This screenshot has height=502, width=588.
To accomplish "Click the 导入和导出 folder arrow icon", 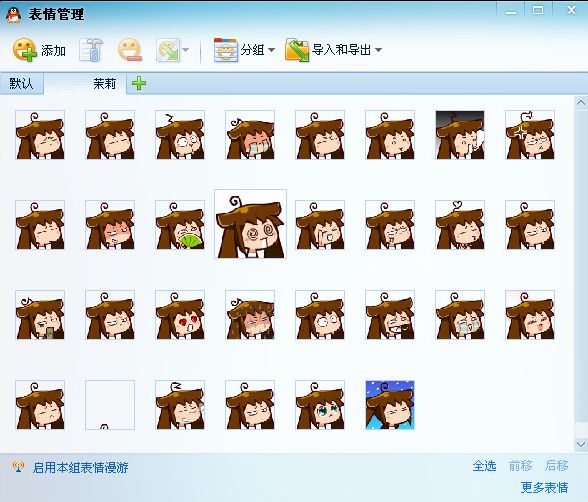I will tap(297, 50).
